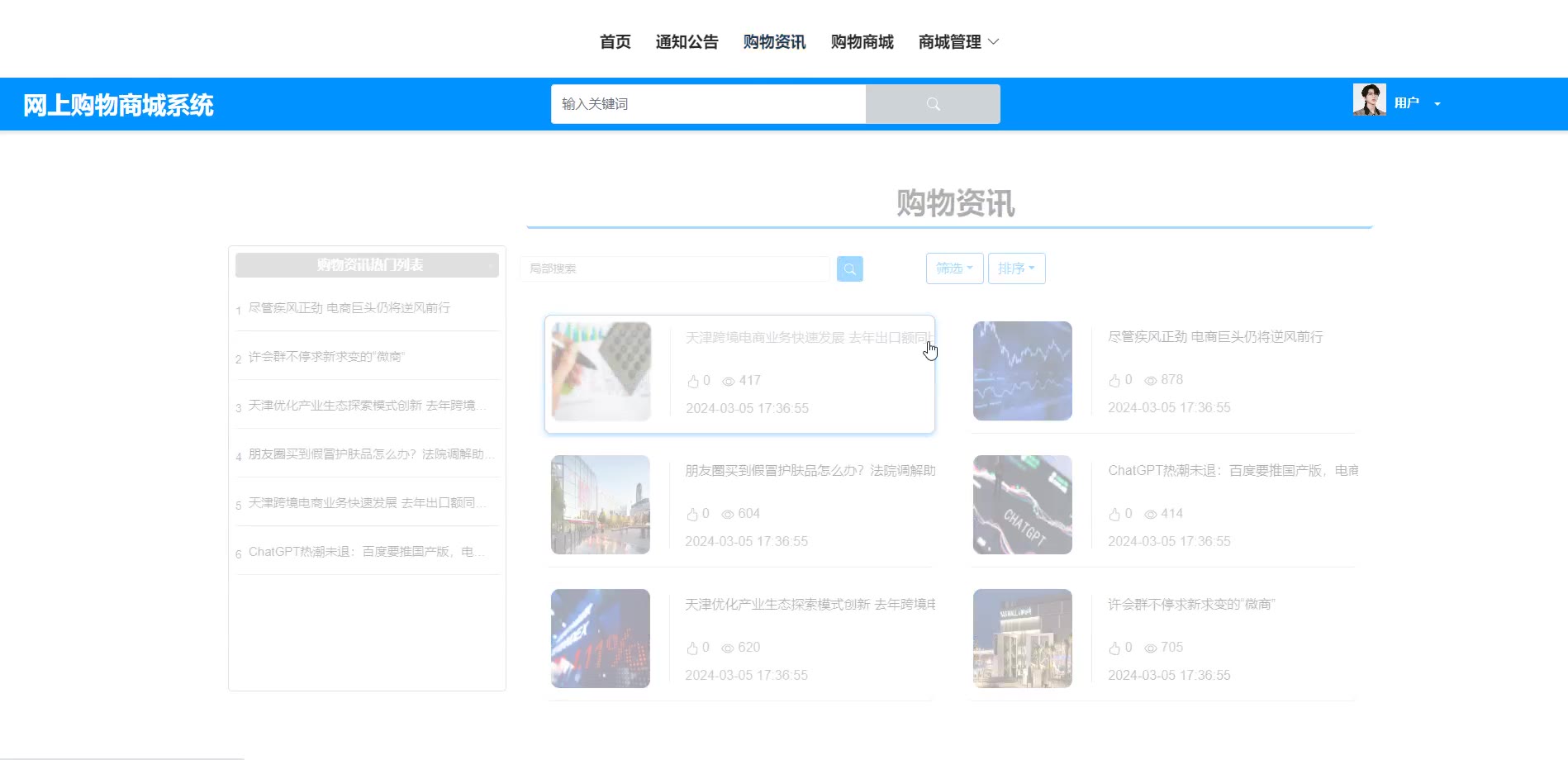Image resolution: width=1568 pixels, height=760 pixels.
Task: Click eye icon beside 705 views
Action: click(1150, 648)
